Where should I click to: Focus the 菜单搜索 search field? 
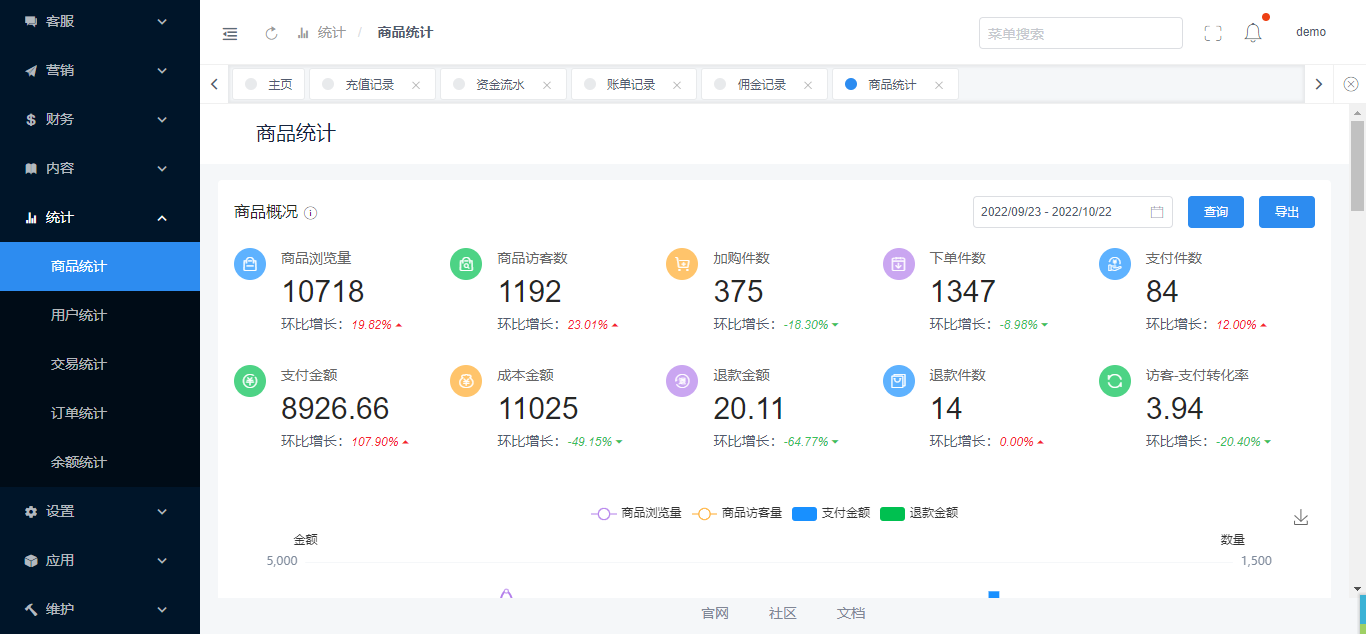click(x=1080, y=33)
